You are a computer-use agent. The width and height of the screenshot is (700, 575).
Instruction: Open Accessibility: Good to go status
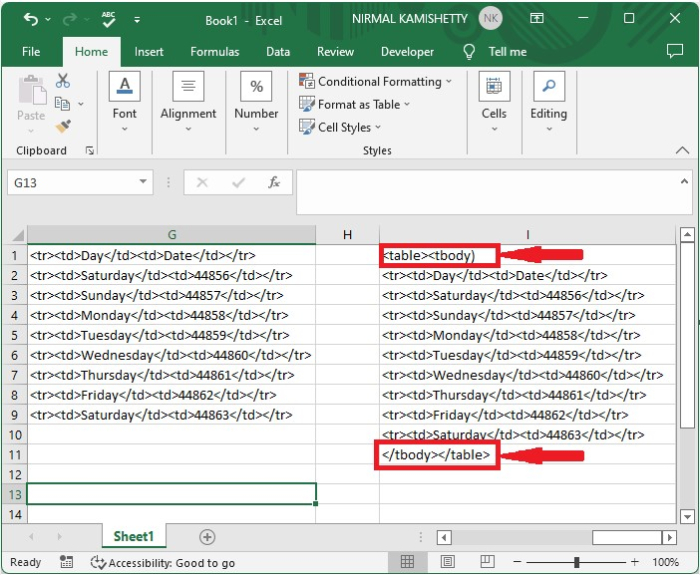162,563
